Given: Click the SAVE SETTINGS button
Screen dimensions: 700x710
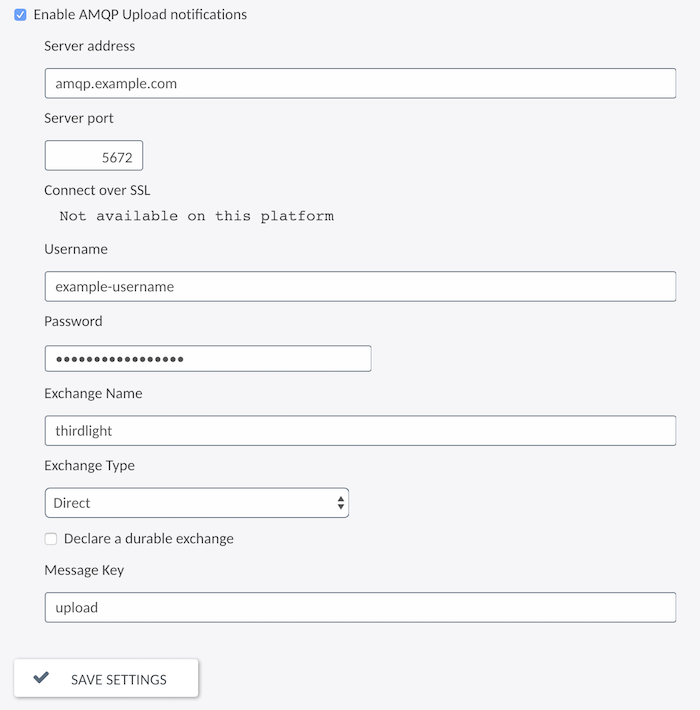Looking at the screenshot, I should (106, 678).
